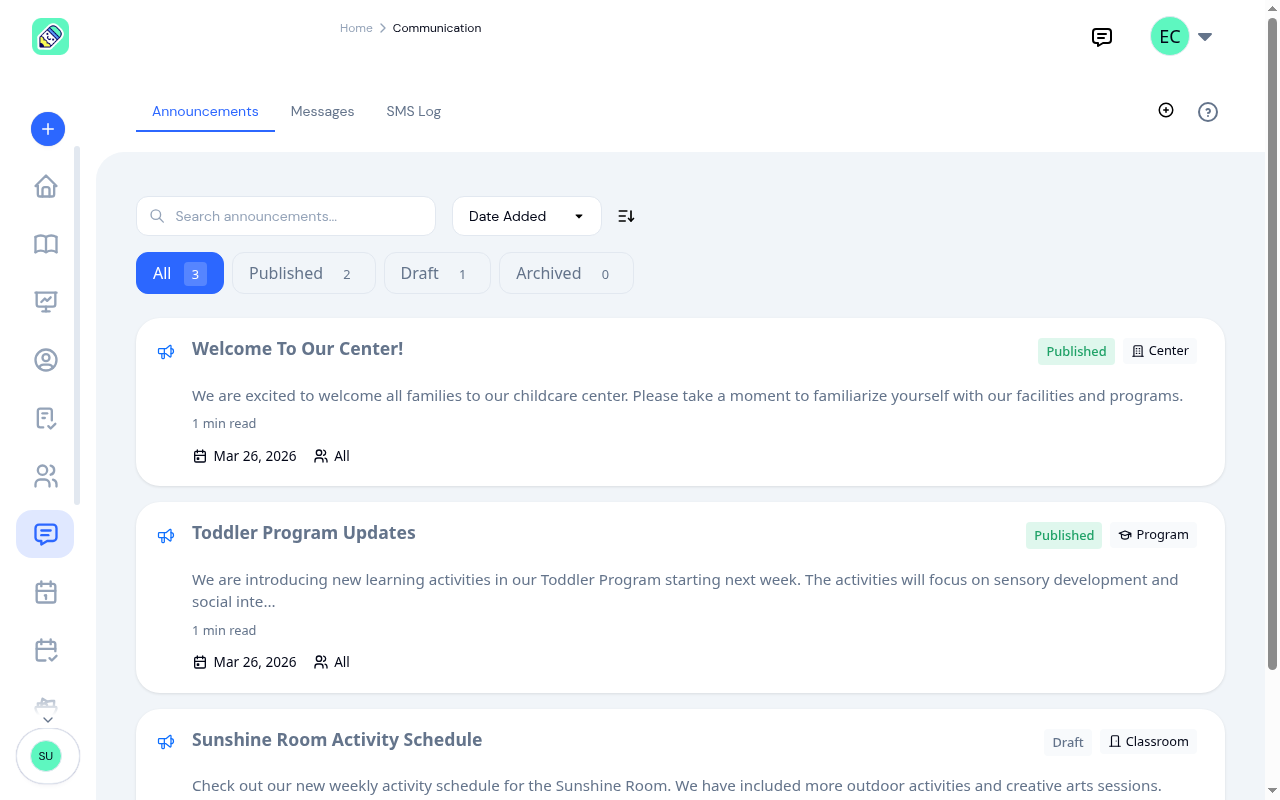Click the megaphone icon on Sunshine Room Activity Schedule
This screenshot has height=800, width=1280.
pos(166,742)
